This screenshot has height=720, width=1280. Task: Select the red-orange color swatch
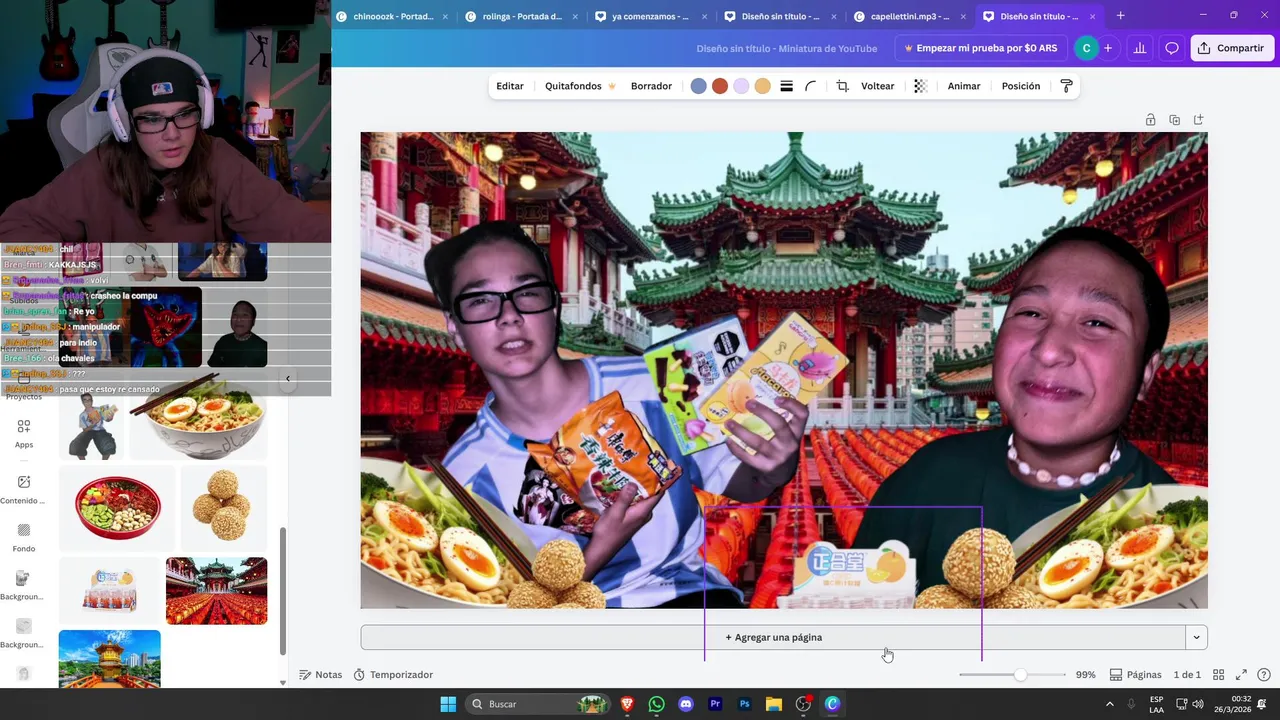[x=720, y=86]
